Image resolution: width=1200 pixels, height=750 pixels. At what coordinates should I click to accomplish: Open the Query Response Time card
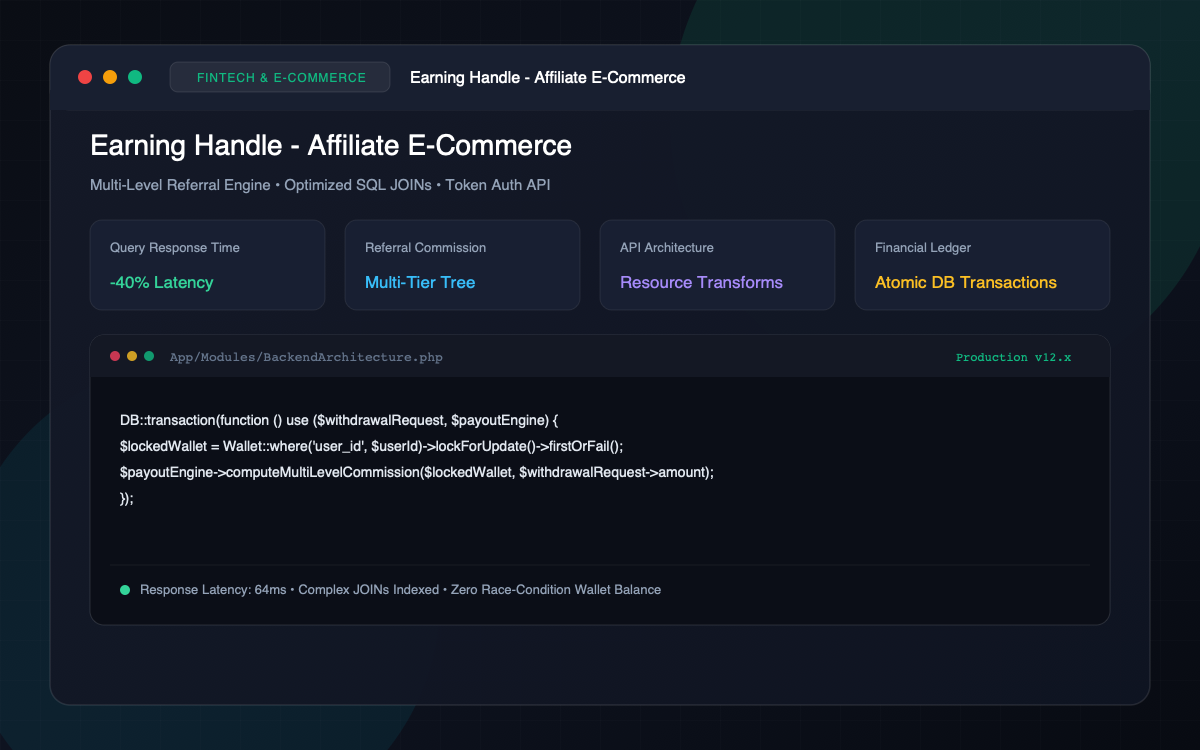[x=207, y=265]
